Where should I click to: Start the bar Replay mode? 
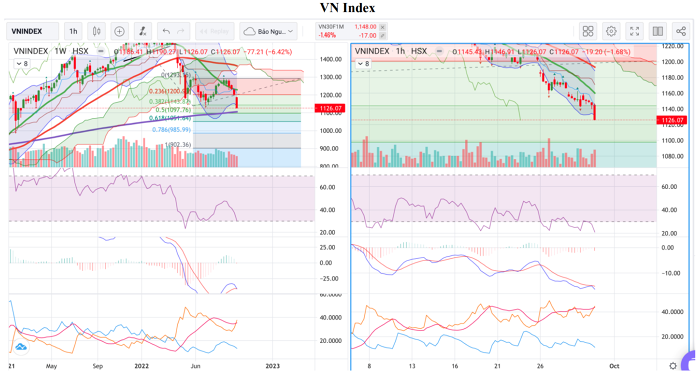215,31
